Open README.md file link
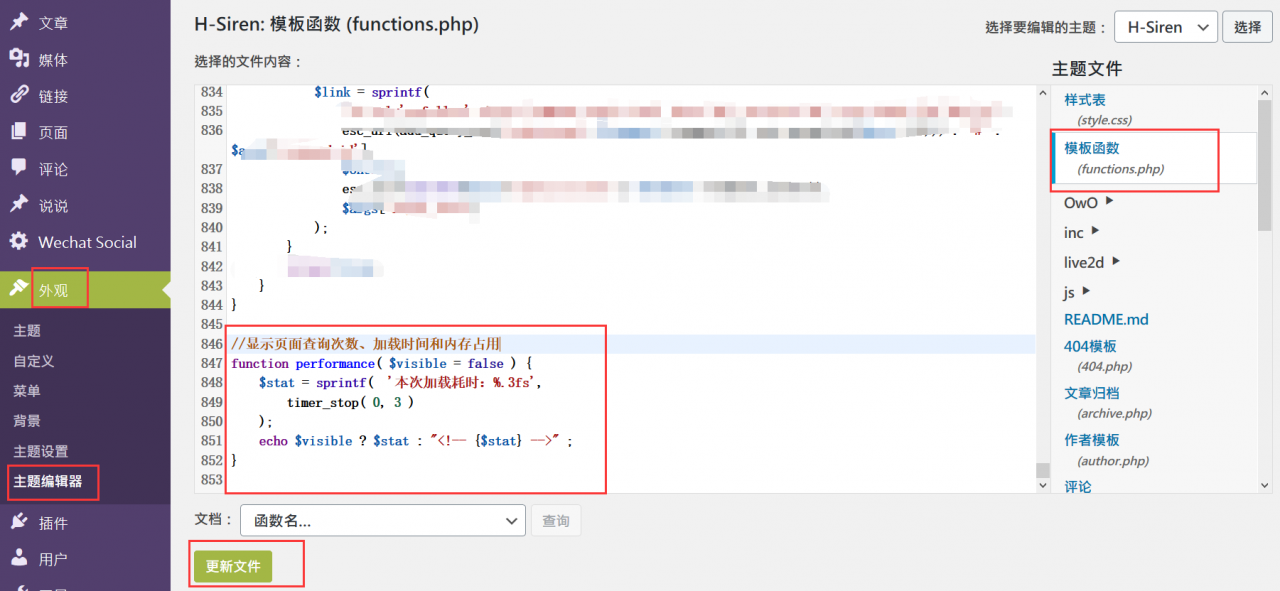 [1106, 319]
